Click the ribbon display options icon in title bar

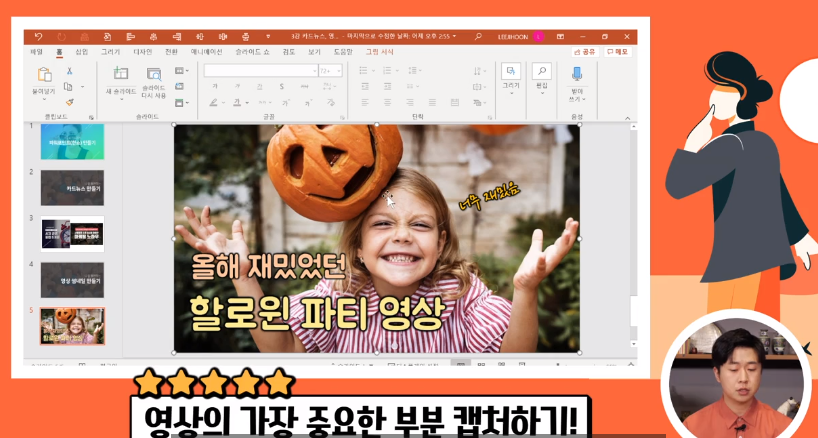click(560, 36)
